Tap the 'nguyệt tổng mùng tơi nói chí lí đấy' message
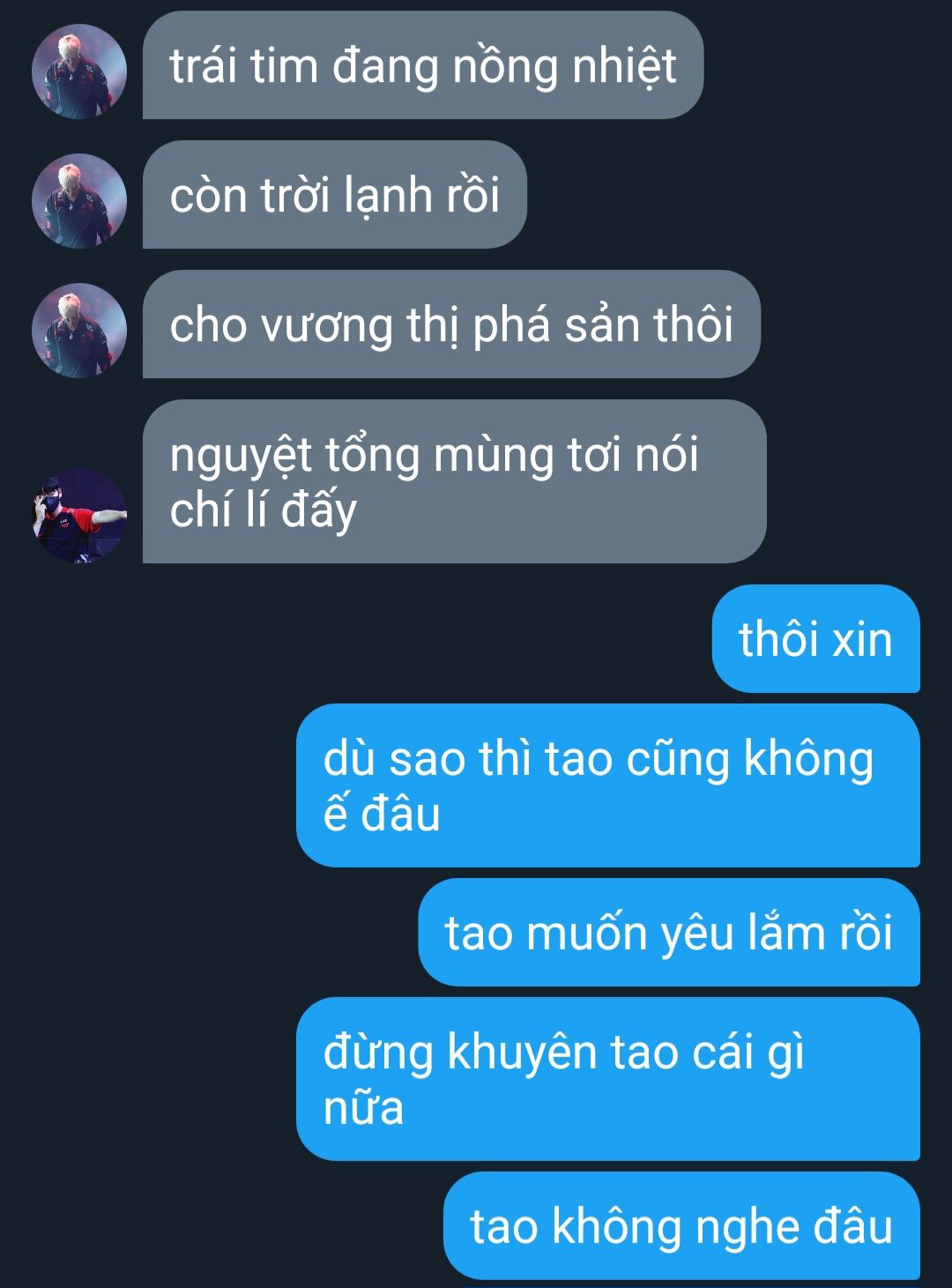The width and height of the screenshot is (952, 1288). pyautogui.click(x=455, y=481)
